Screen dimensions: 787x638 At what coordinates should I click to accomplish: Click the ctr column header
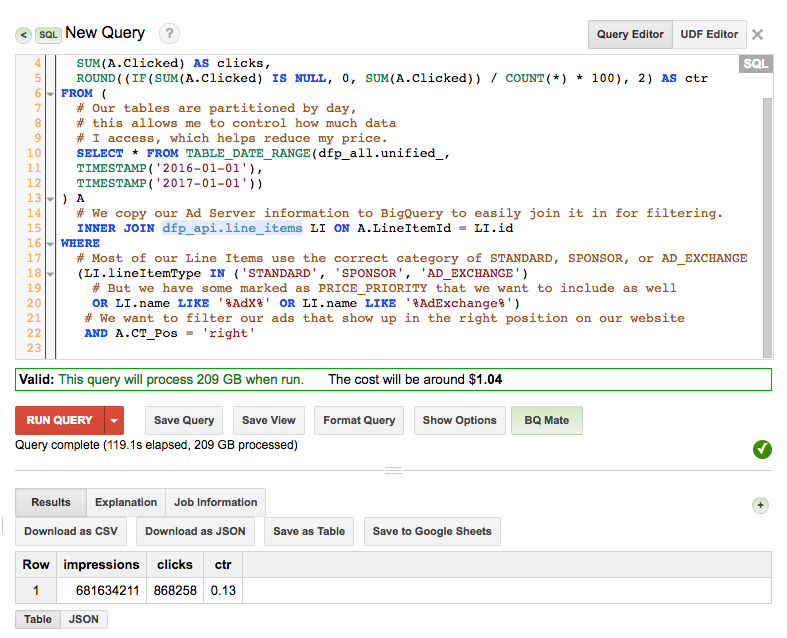coord(223,565)
